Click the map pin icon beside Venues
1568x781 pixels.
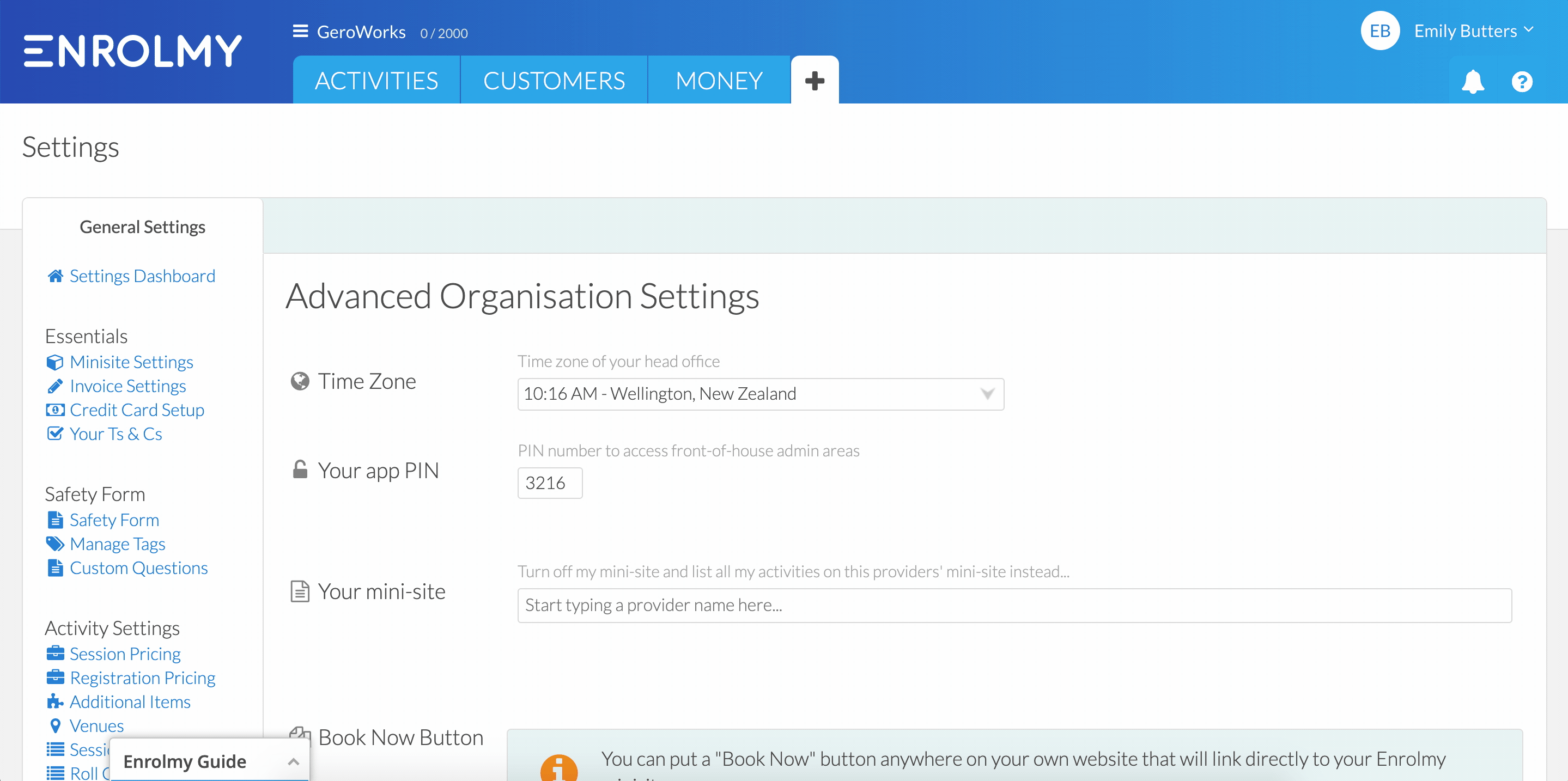pyautogui.click(x=55, y=725)
